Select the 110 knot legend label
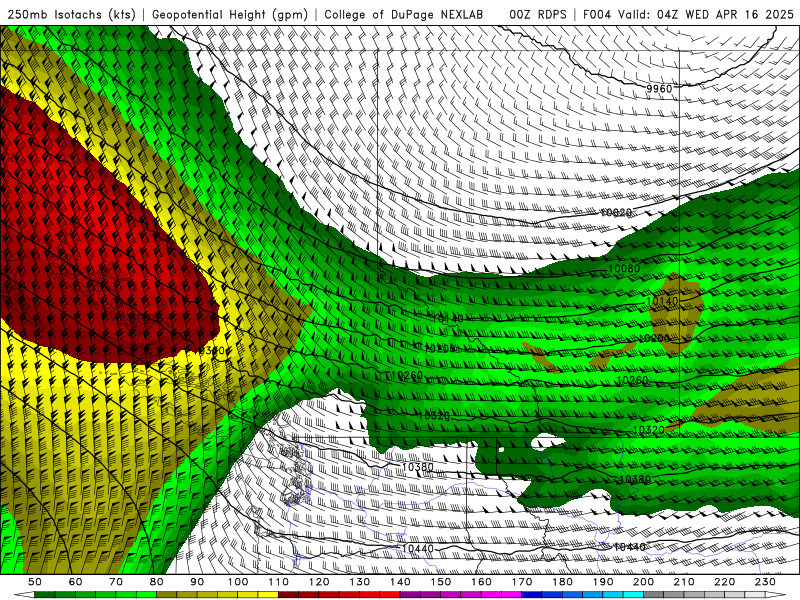Image resolution: width=800 pixels, height=600 pixels. 279,582
